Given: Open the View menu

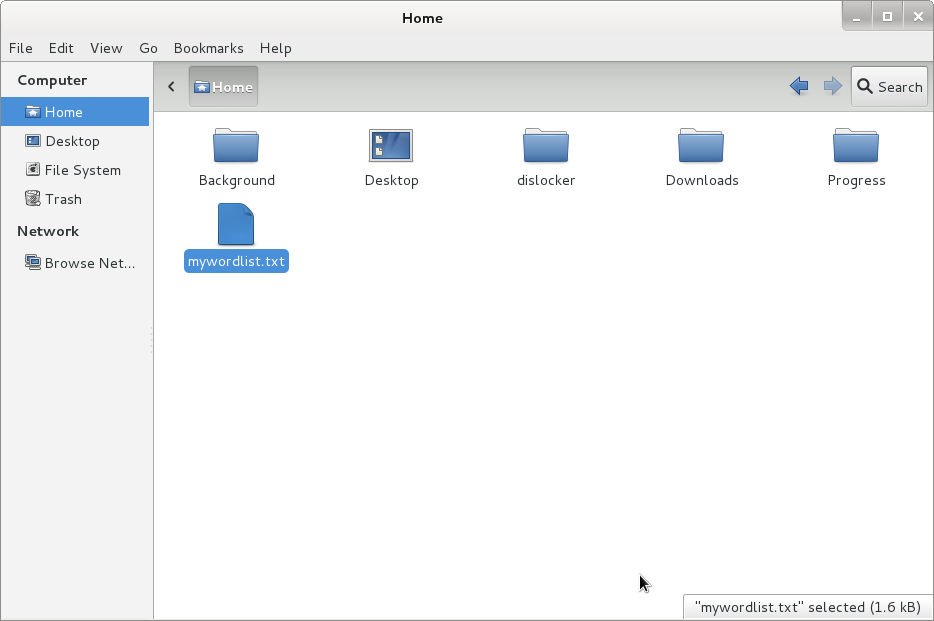Looking at the screenshot, I should click(x=106, y=48).
